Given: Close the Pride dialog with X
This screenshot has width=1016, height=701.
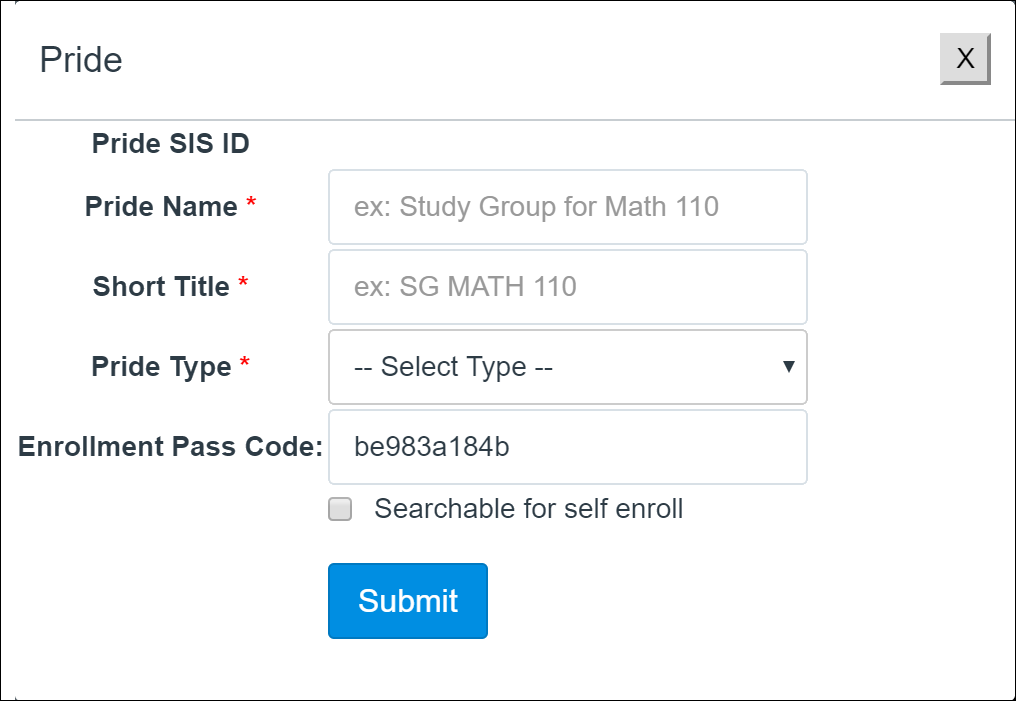Looking at the screenshot, I should point(965,59).
